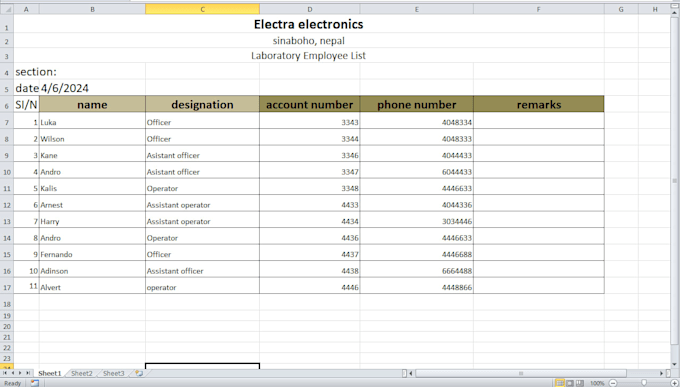Image resolution: width=680 pixels, height=387 pixels.
Task: Select column D header
Action: click(310, 9)
